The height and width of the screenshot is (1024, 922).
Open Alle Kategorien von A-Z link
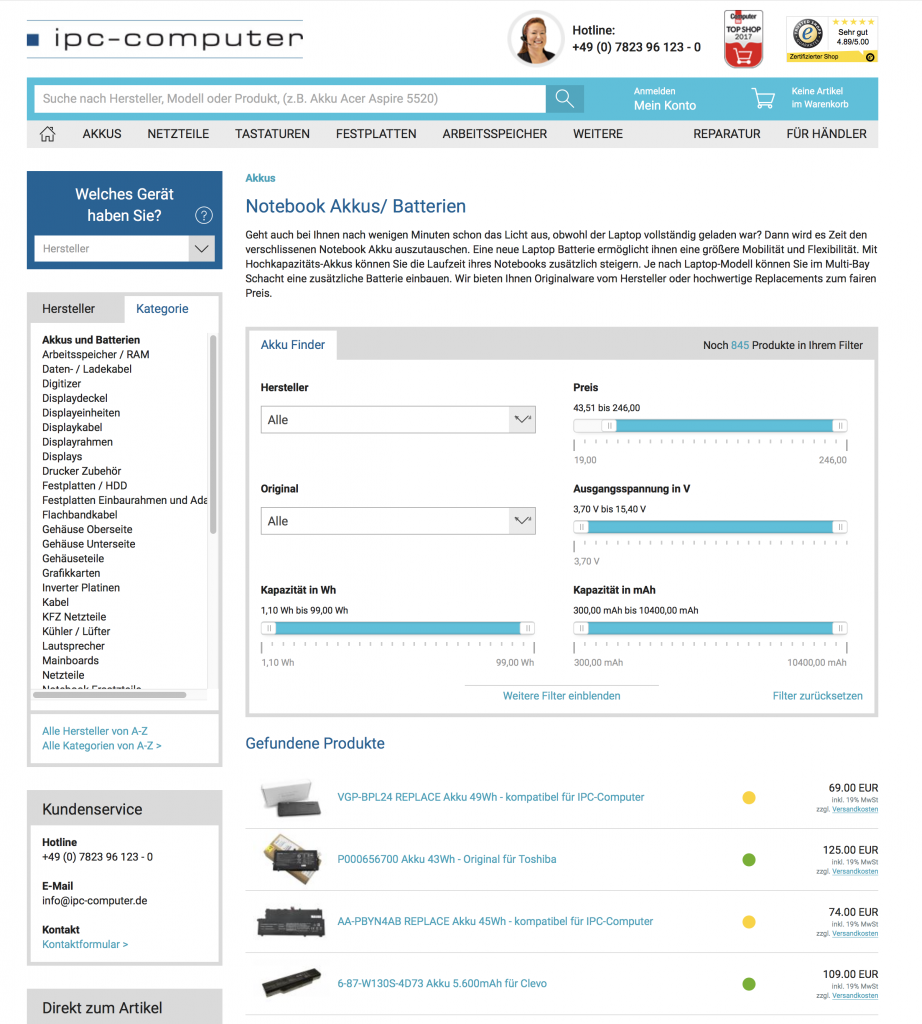[x=102, y=746]
